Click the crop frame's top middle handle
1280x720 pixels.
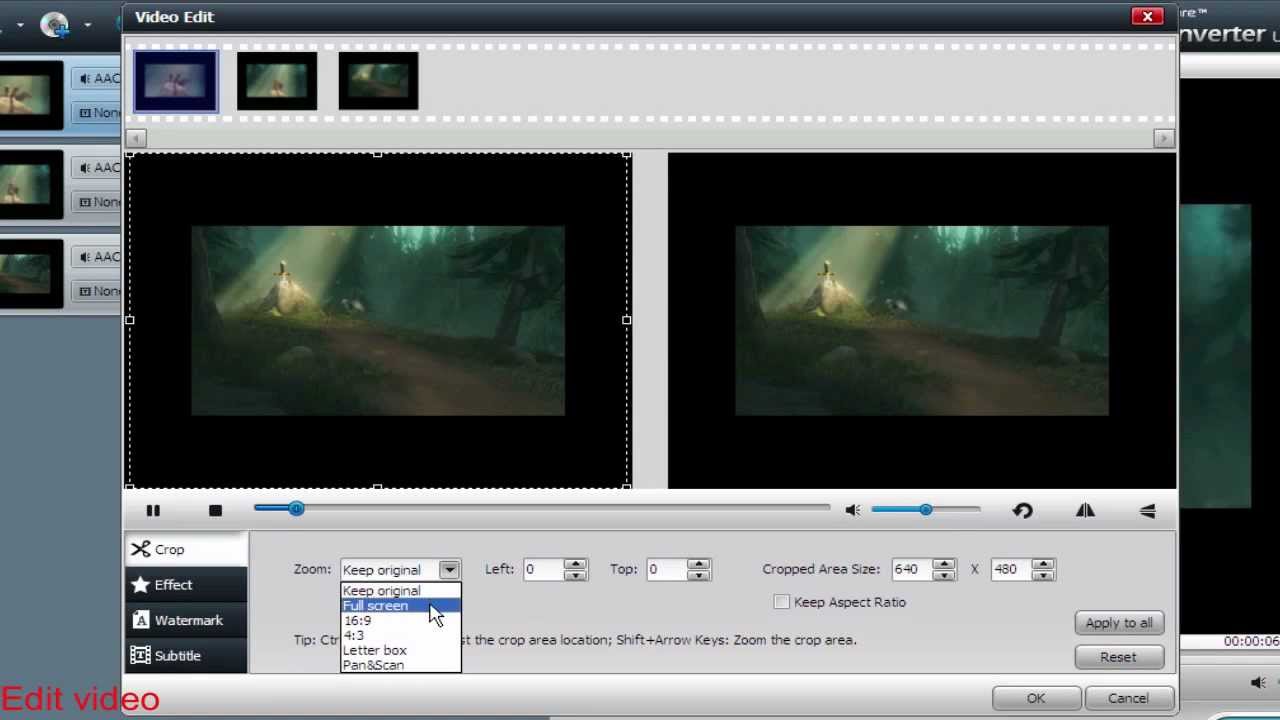(x=377, y=154)
